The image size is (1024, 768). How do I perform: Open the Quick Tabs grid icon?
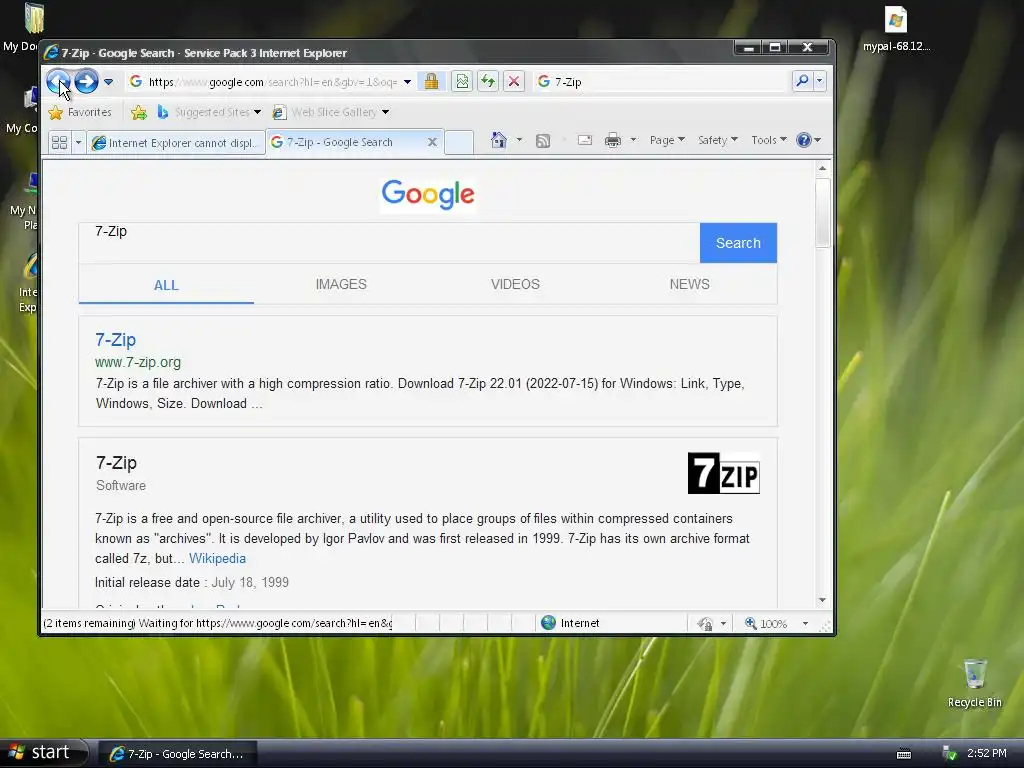(59, 142)
